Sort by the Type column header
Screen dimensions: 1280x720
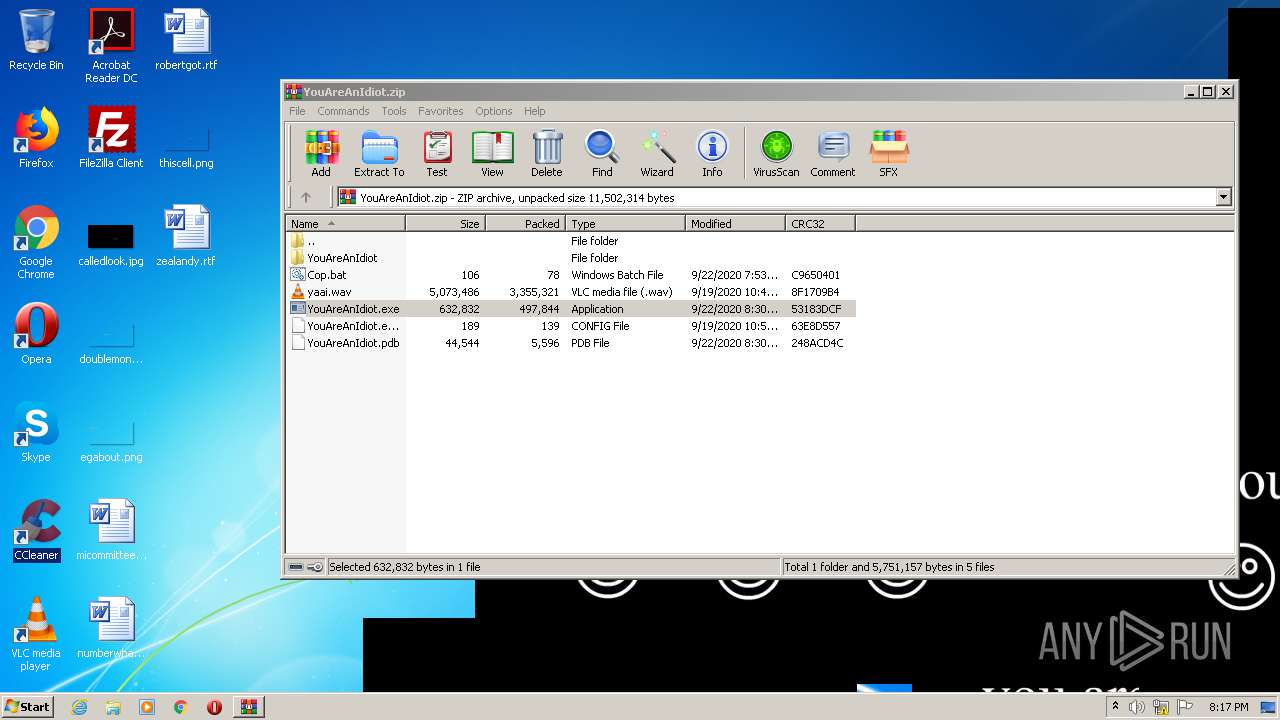[626, 224]
